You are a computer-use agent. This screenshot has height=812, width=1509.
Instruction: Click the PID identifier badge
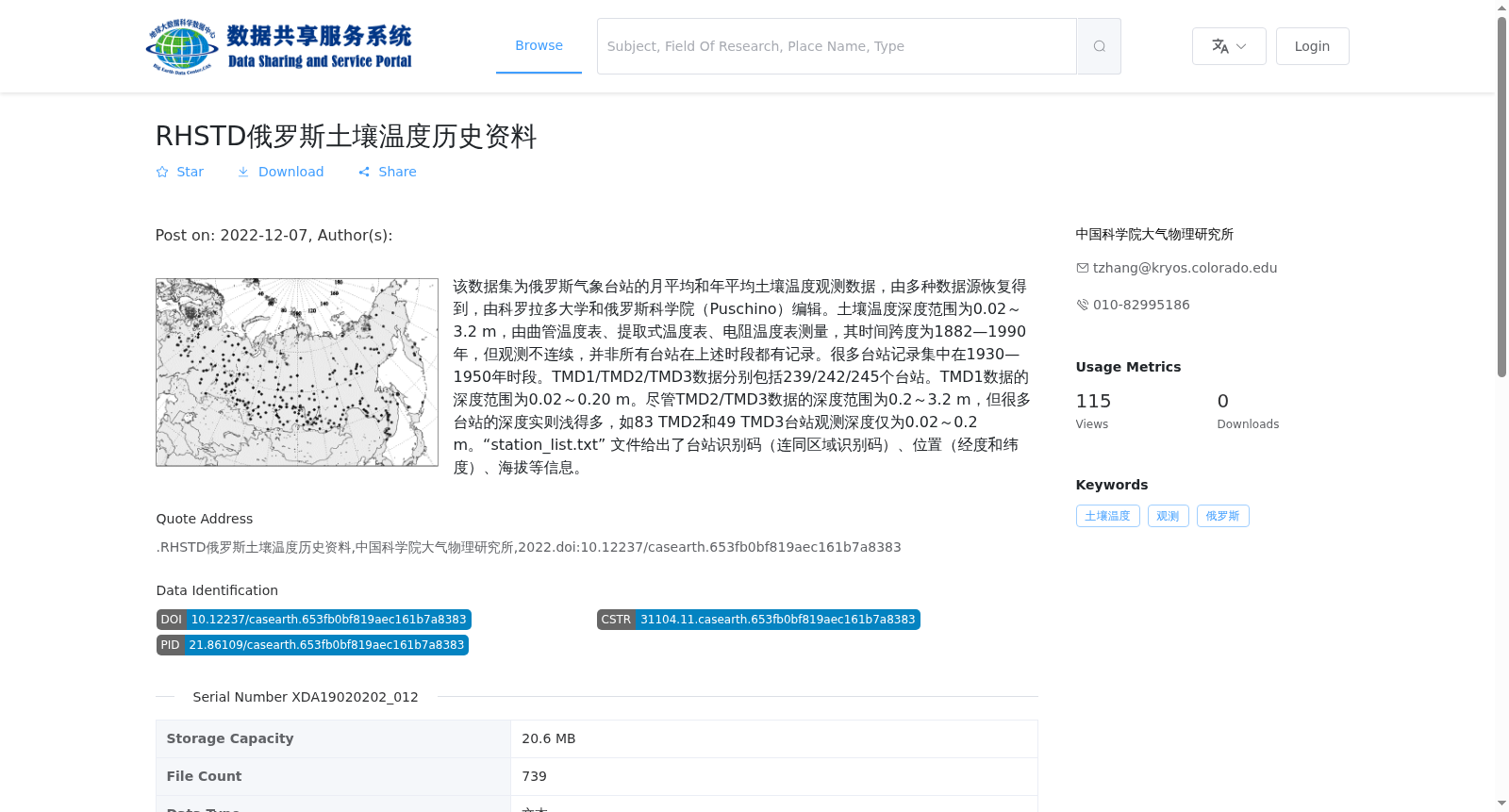312,645
